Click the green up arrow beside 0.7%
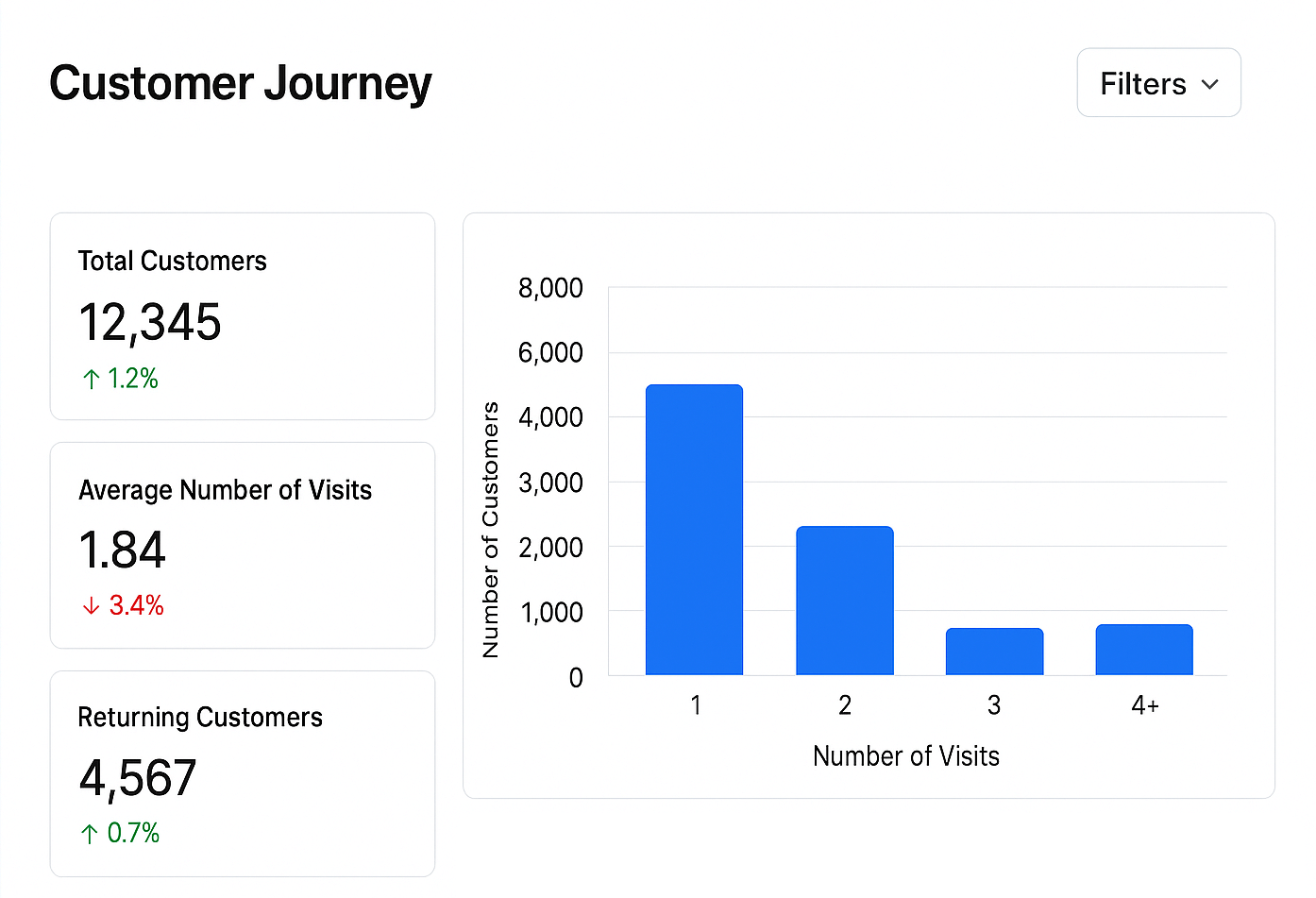Viewport: 1316px width, 898px height. [90, 834]
